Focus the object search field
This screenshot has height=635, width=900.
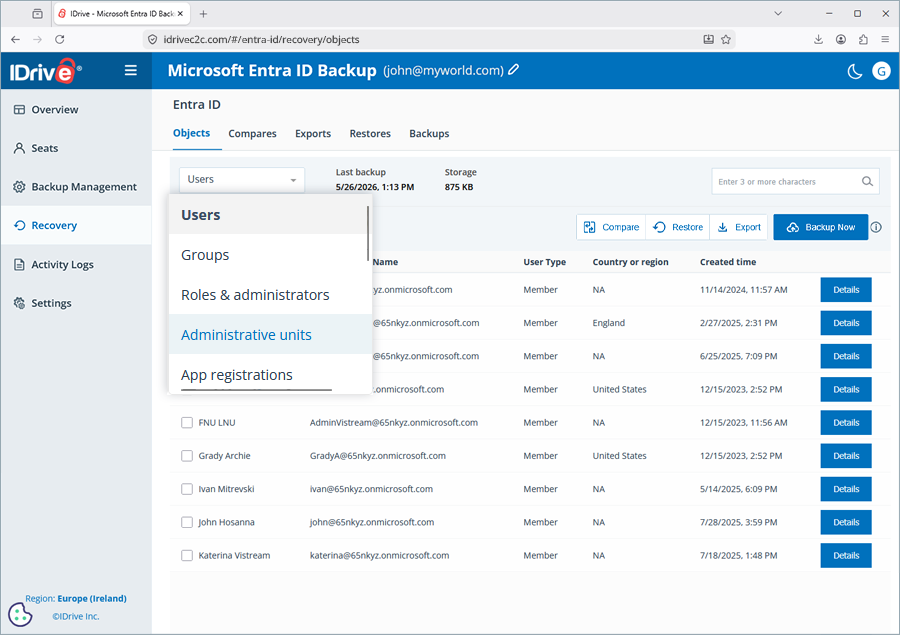796,181
